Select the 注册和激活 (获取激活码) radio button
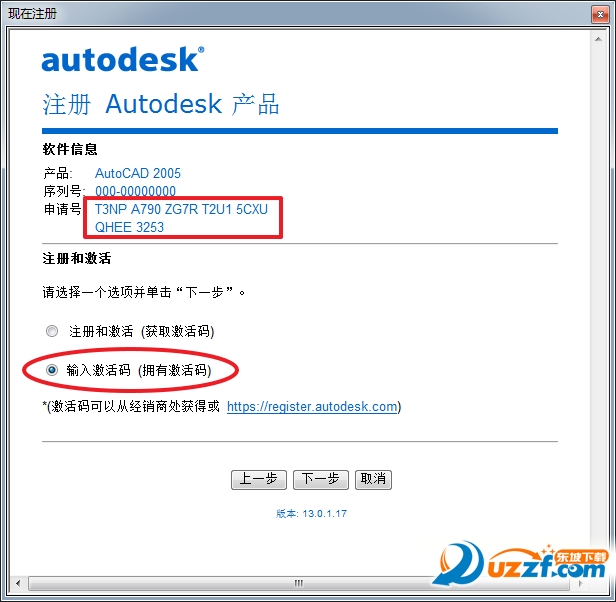Screen dimensions: 616x602 pos(52,331)
